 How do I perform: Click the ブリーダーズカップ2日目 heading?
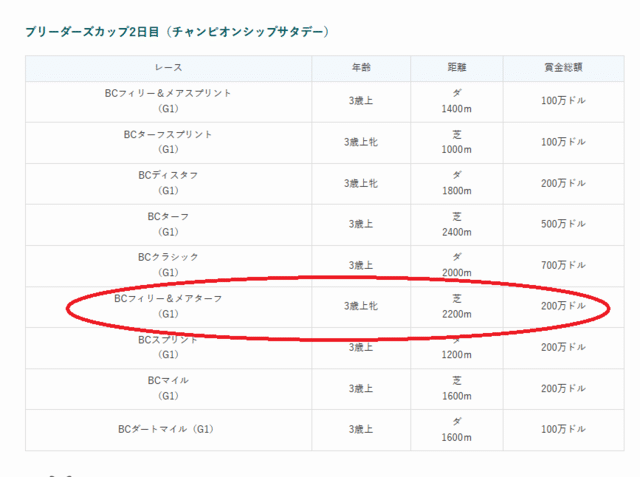click(x=177, y=32)
